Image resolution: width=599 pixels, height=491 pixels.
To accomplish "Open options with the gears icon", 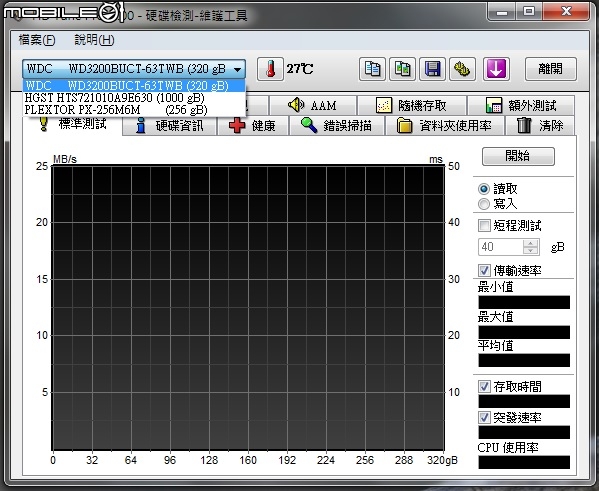I will 462,69.
